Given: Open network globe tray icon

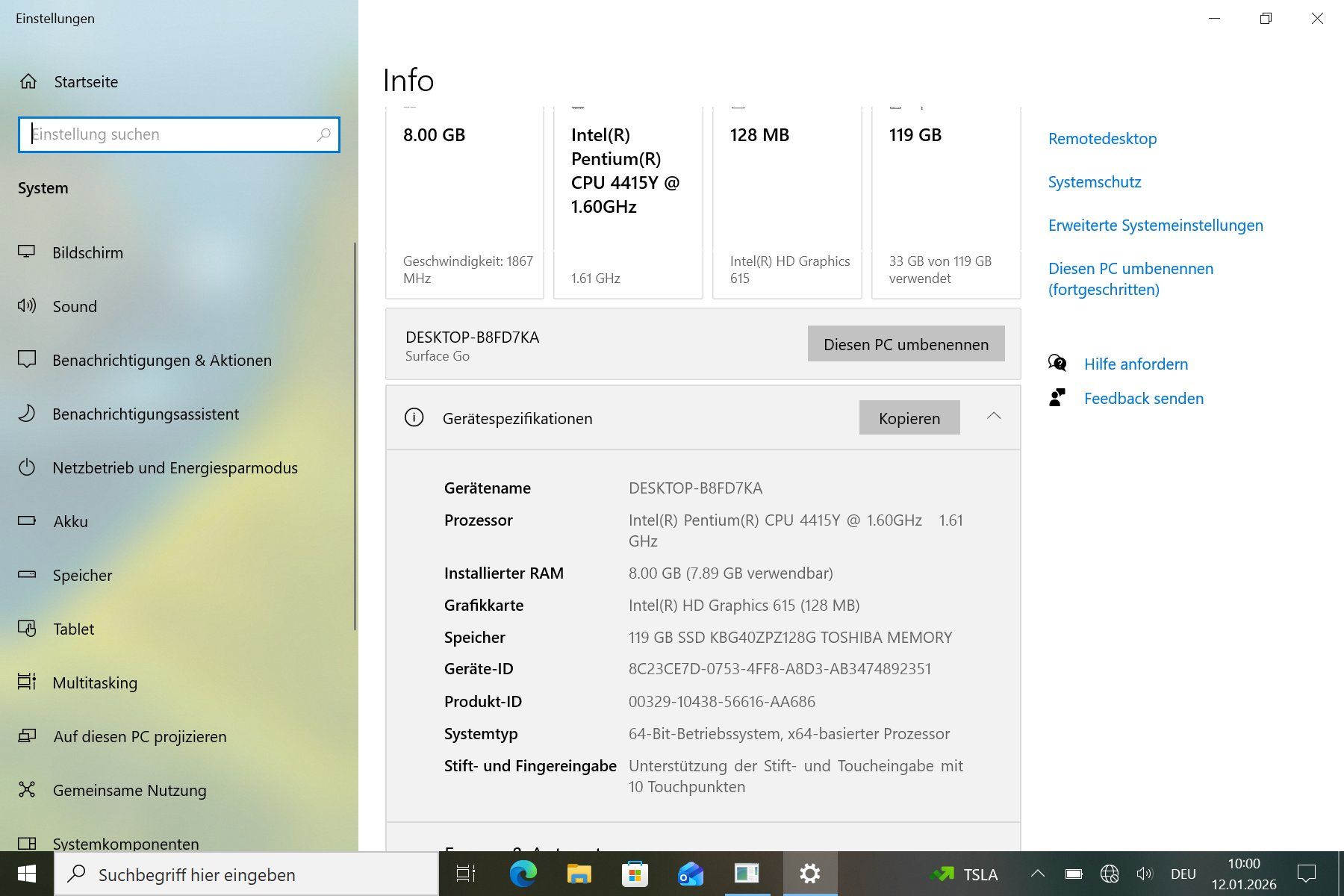Looking at the screenshot, I should coord(1110,874).
